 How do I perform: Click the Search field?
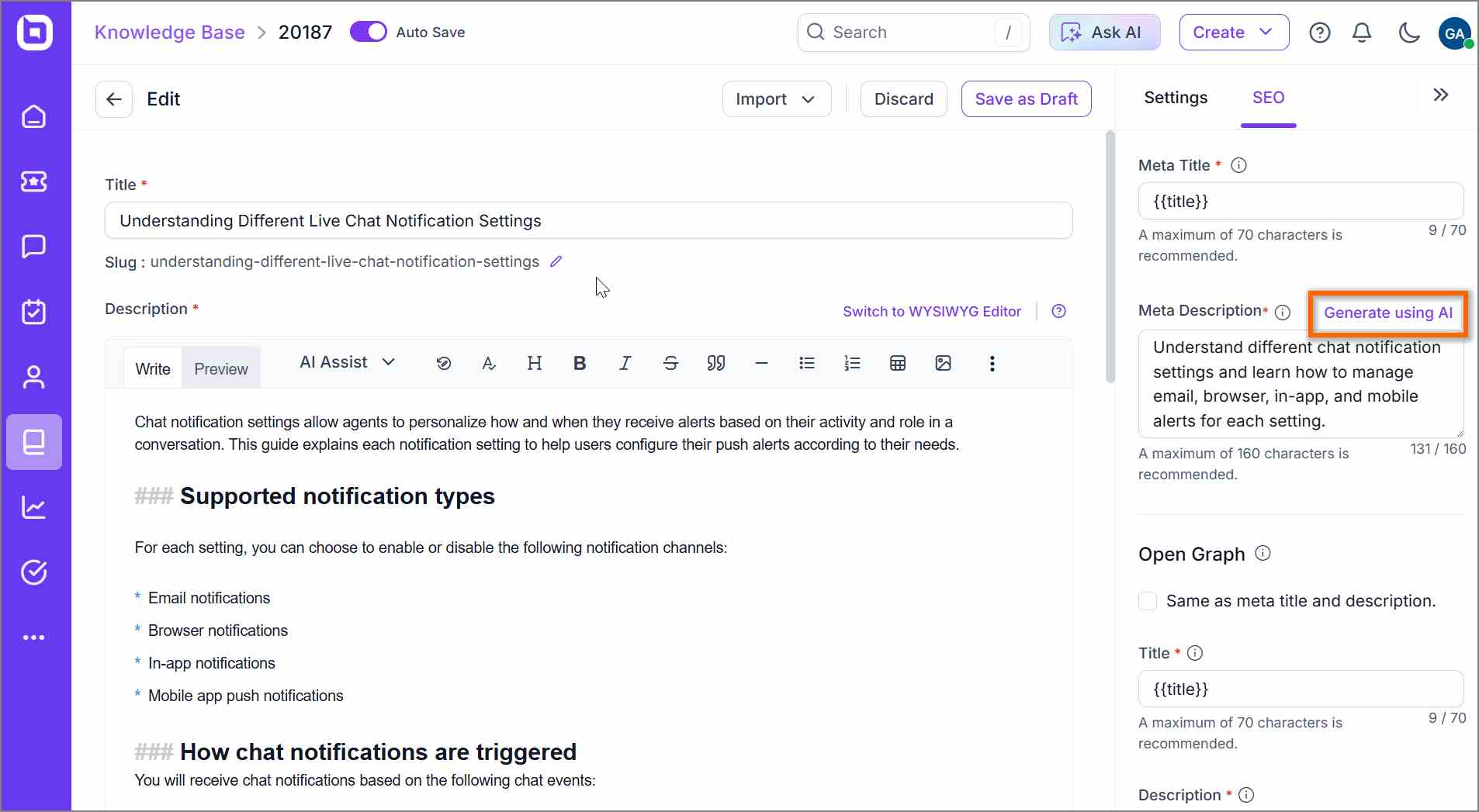(913, 33)
